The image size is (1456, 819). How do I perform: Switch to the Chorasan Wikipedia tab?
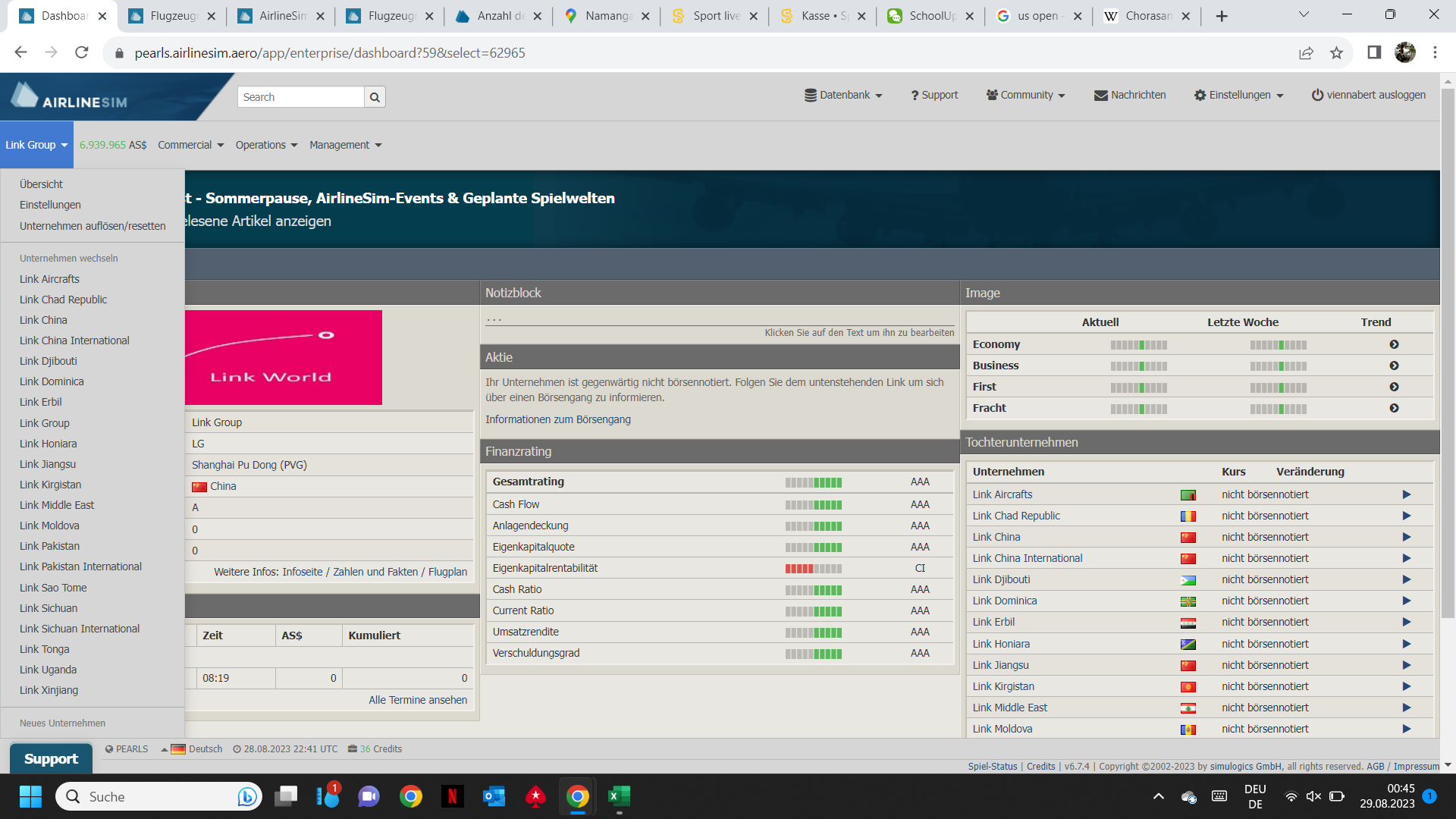1148,16
